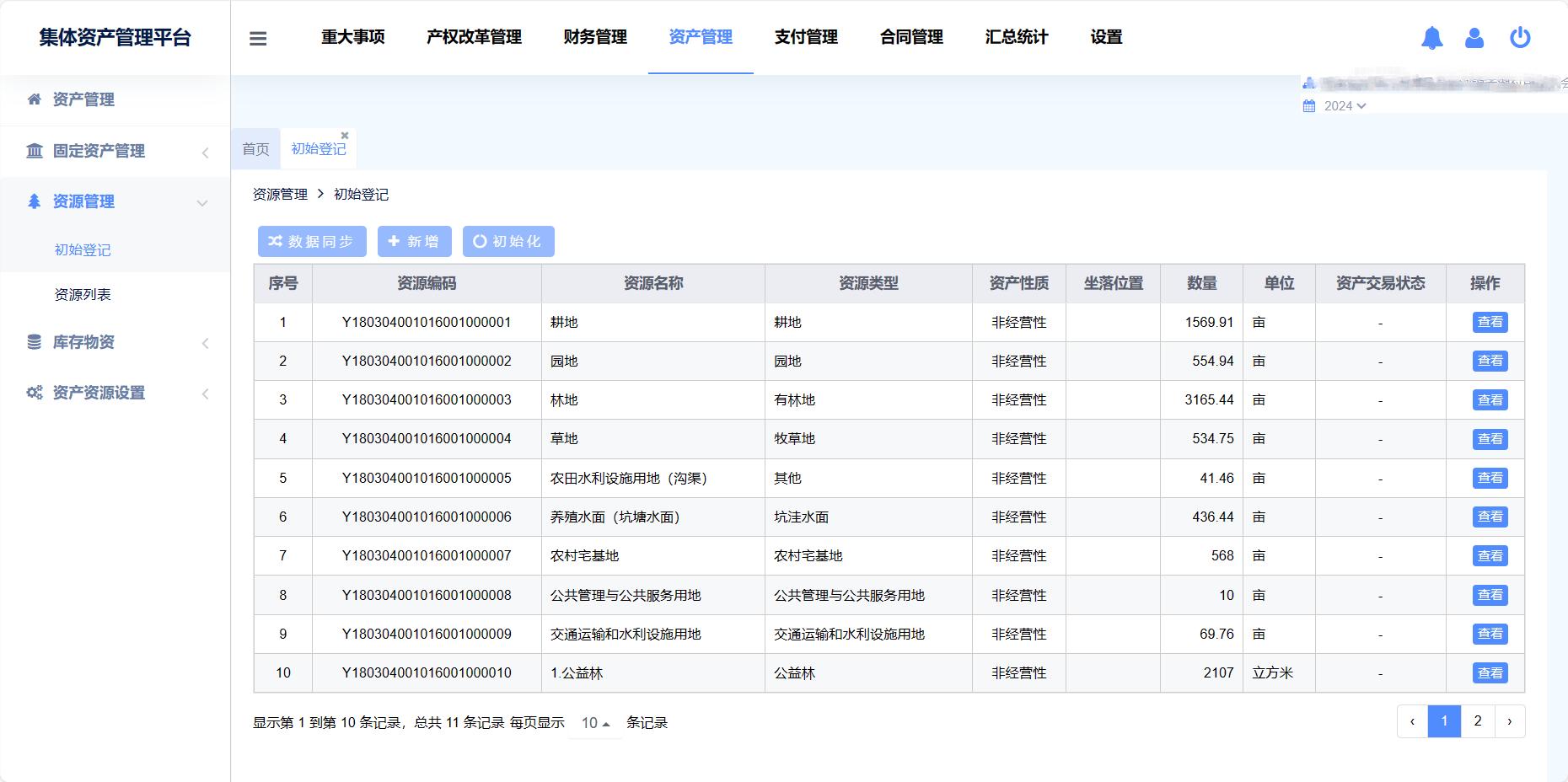The image size is (1568, 782).
Task: Click the 资产资源设置 gears icon
Action: pyautogui.click(x=35, y=393)
